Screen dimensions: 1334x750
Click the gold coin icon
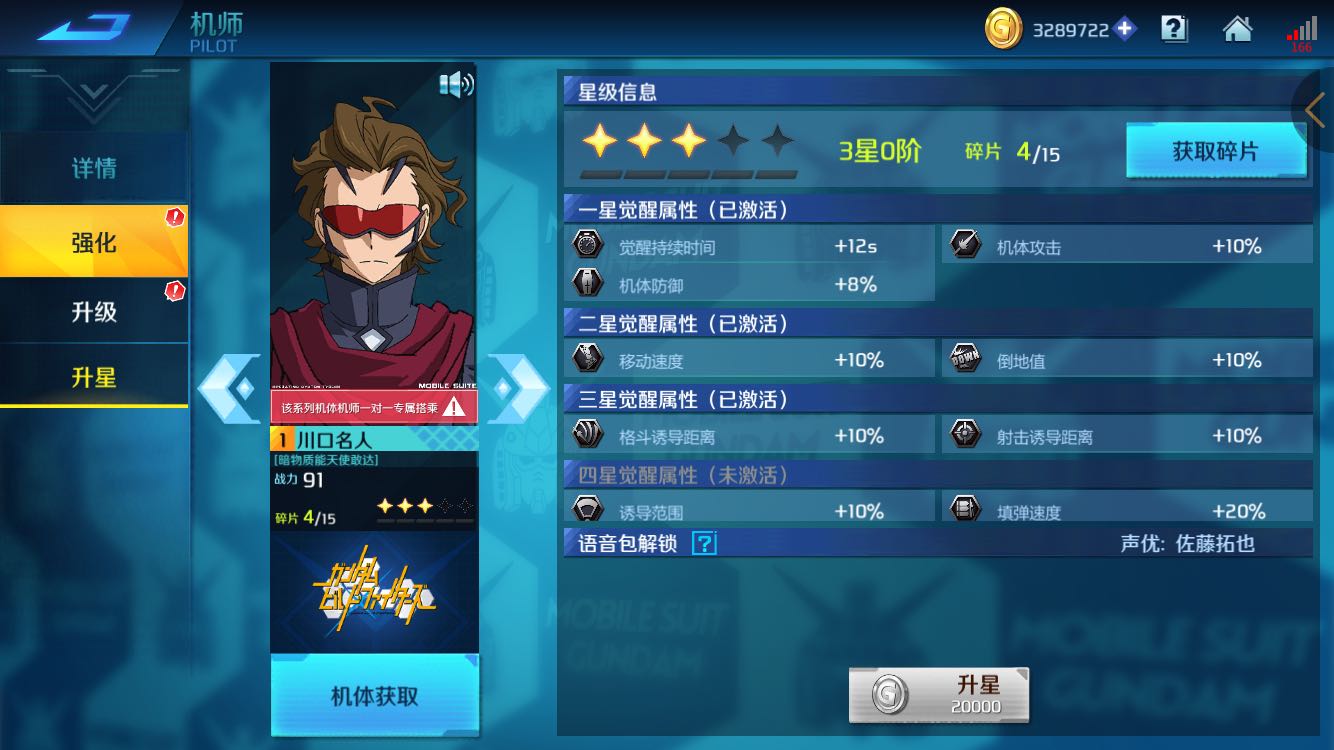pyautogui.click(x=1003, y=29)
